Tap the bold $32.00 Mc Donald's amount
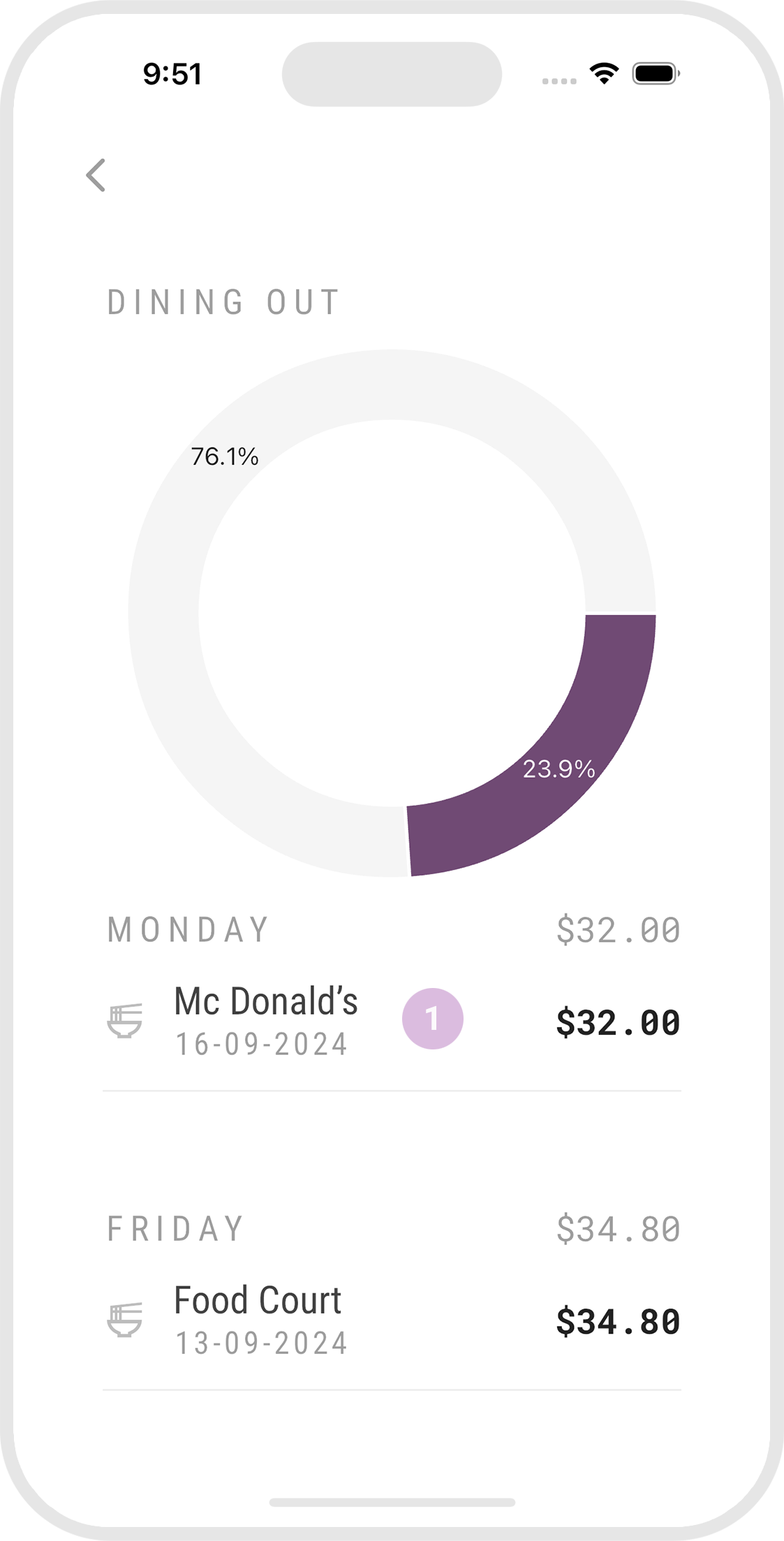784x1541 pixels. pyautogui.click(x=618, y=1022)
